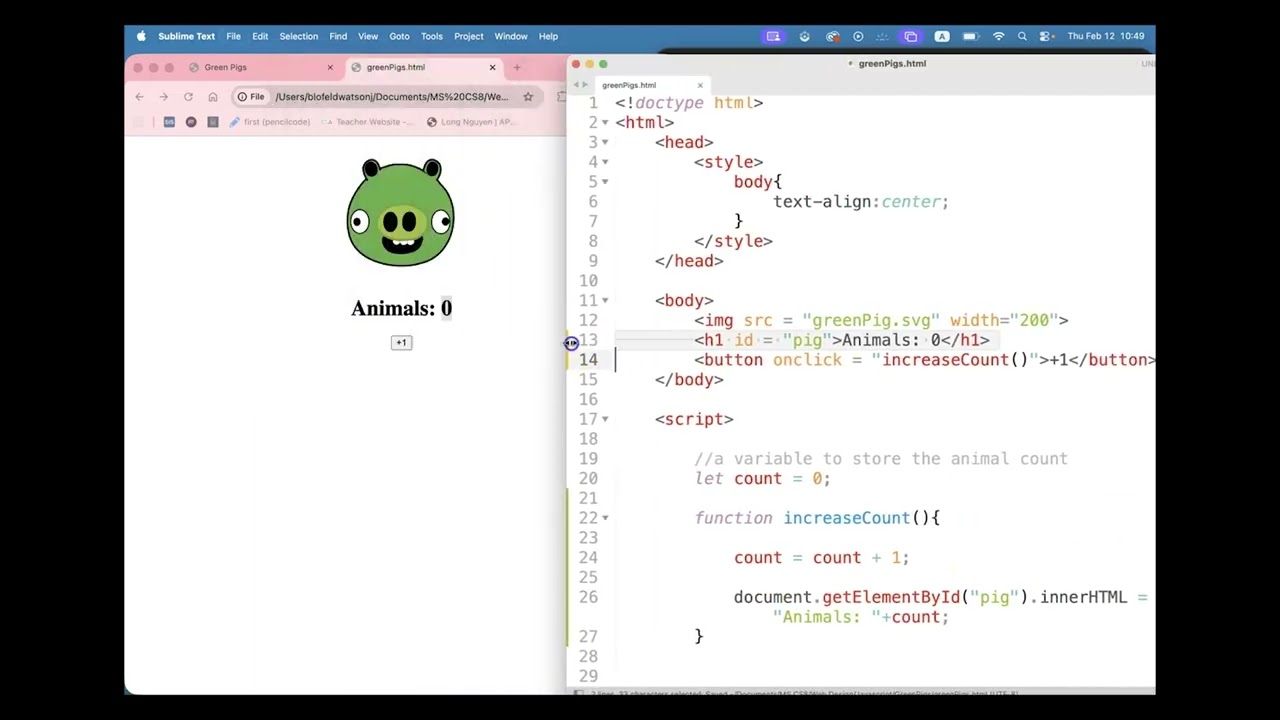Click line number 14 in the gutter
The height and width of the screenshot is (720, 1280).
pos(588,360)
